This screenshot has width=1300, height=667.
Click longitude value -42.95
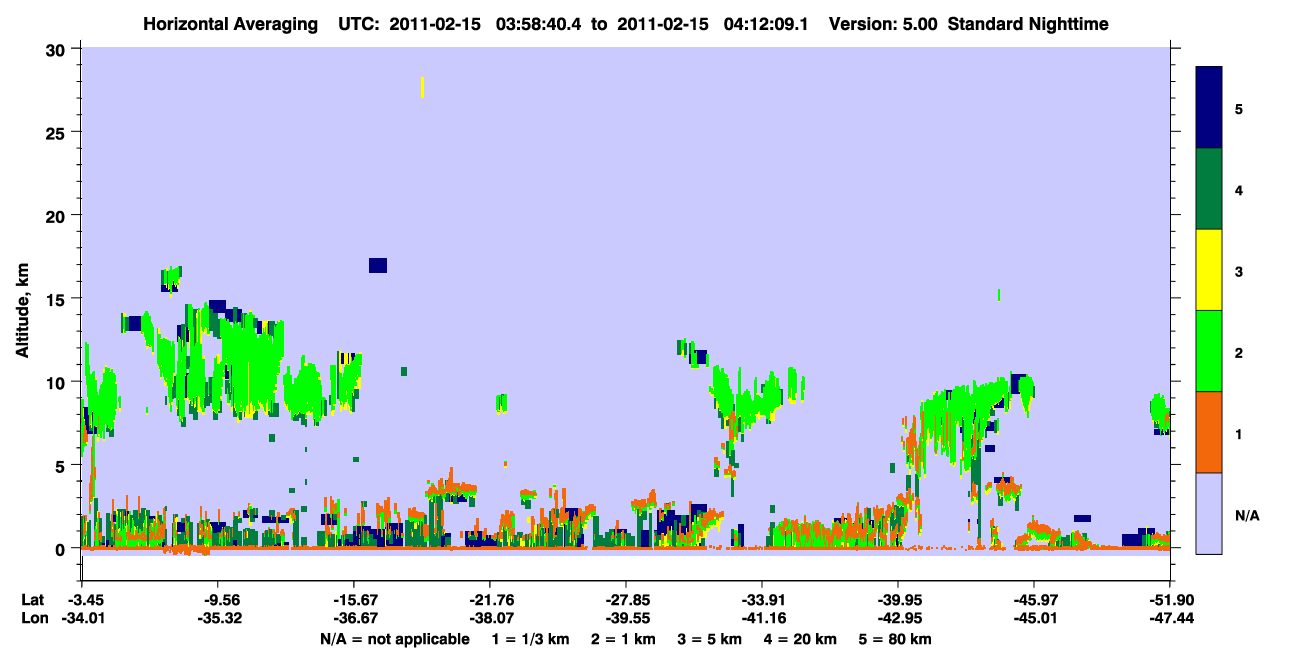(898, 618)
